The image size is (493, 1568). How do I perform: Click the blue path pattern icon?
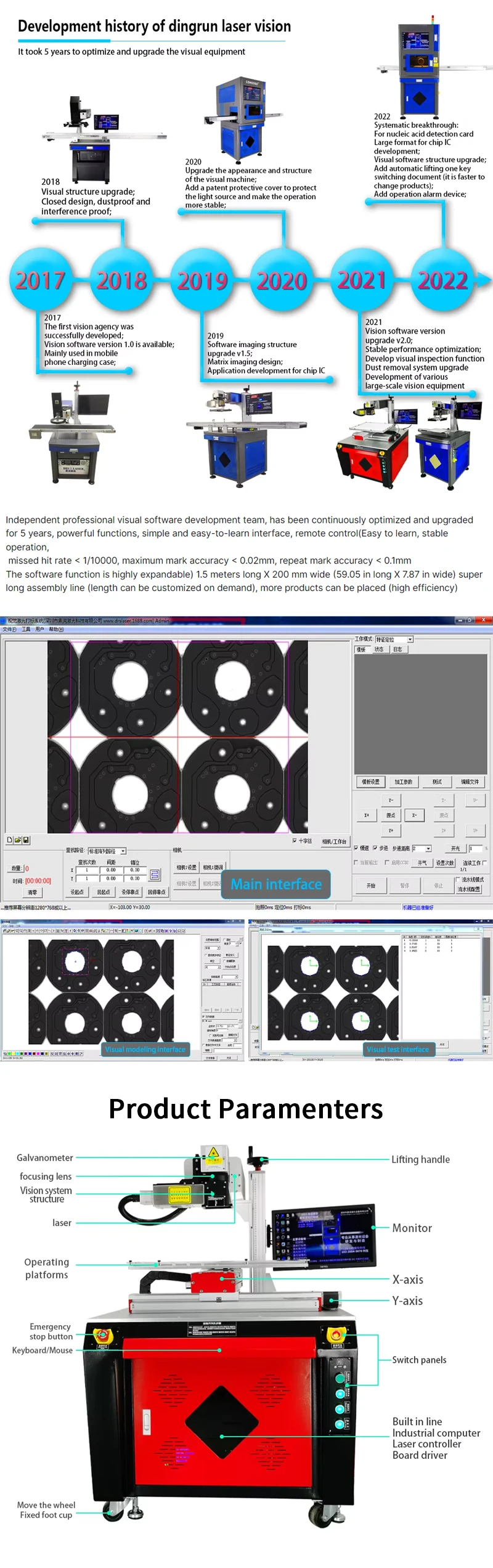click(155, 875)
